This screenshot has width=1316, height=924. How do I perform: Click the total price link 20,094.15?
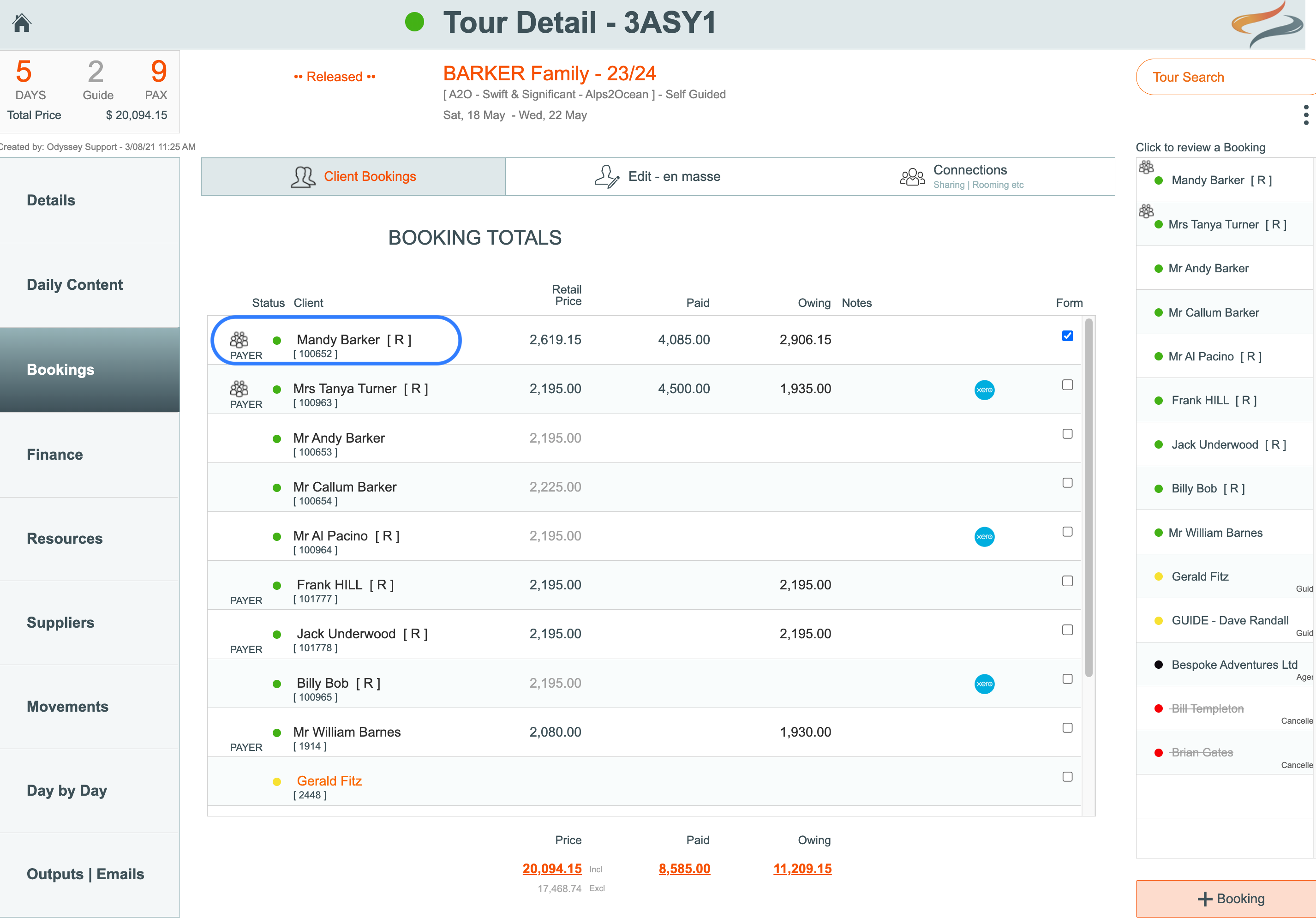[x=551, y=869]
